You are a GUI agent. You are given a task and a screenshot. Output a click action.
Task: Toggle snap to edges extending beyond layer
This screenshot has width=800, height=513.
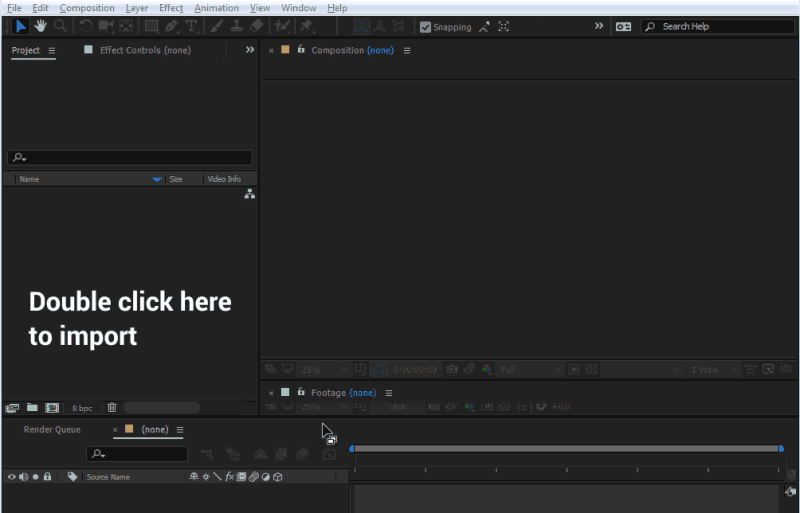(484, 27)
